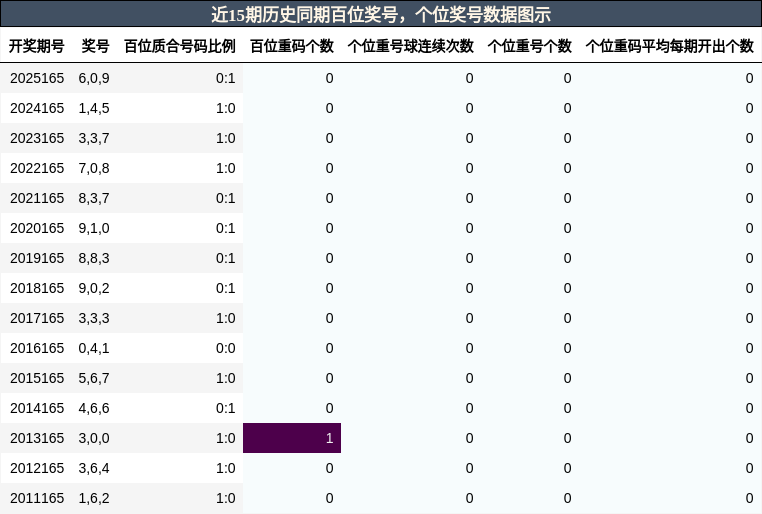Image resolution: width=762 pixels, height=514 pixels.
Task: Click prize number 8,8,3
Action: (94, 258)
